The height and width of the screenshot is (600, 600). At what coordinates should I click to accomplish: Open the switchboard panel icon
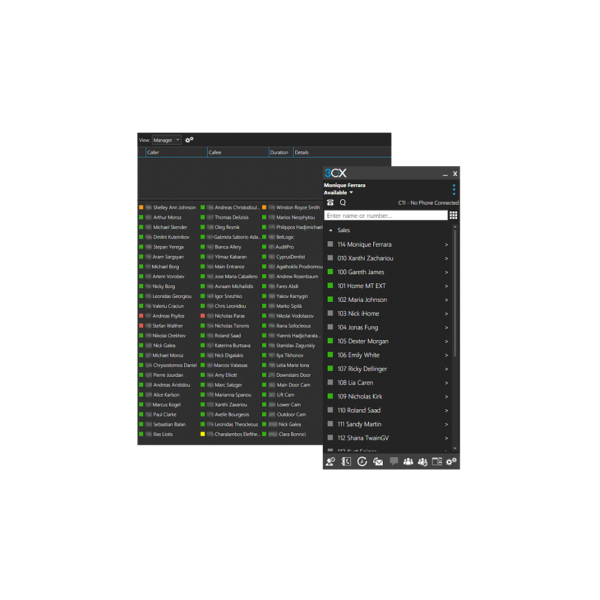[437, 461]
